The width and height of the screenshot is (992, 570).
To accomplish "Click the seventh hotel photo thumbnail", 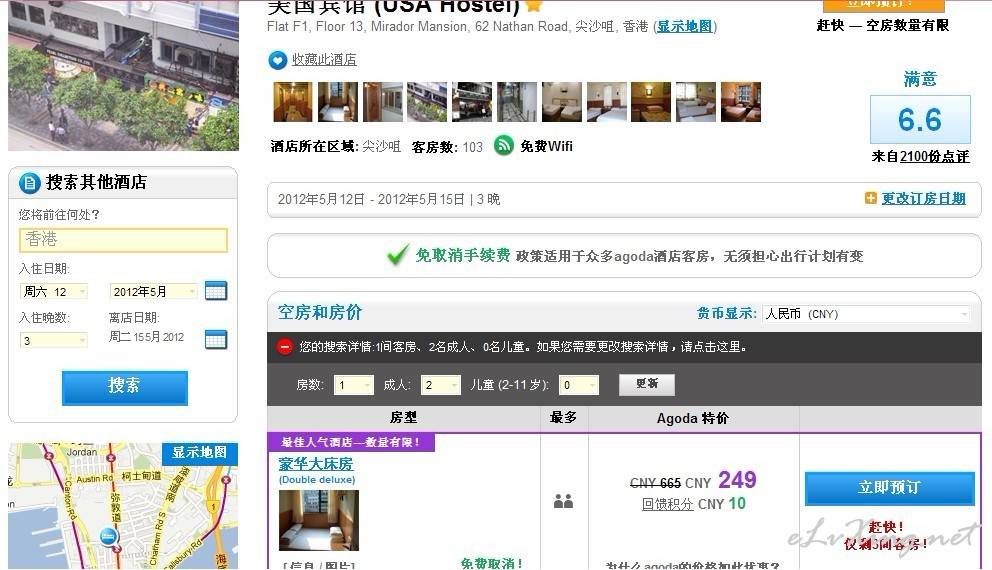I will [562, 101].
